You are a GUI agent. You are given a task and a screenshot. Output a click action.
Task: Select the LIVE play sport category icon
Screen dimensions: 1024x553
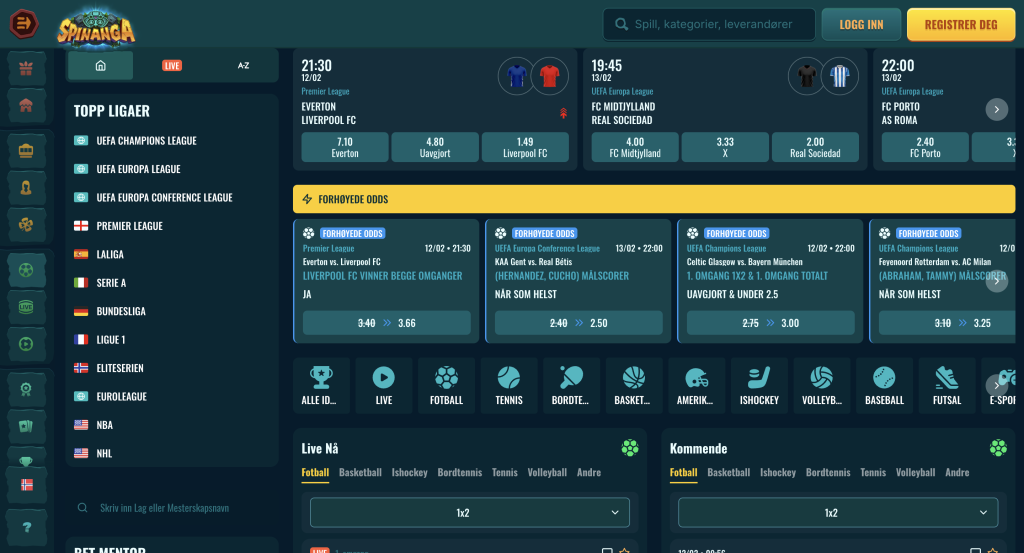pos(383,385)
